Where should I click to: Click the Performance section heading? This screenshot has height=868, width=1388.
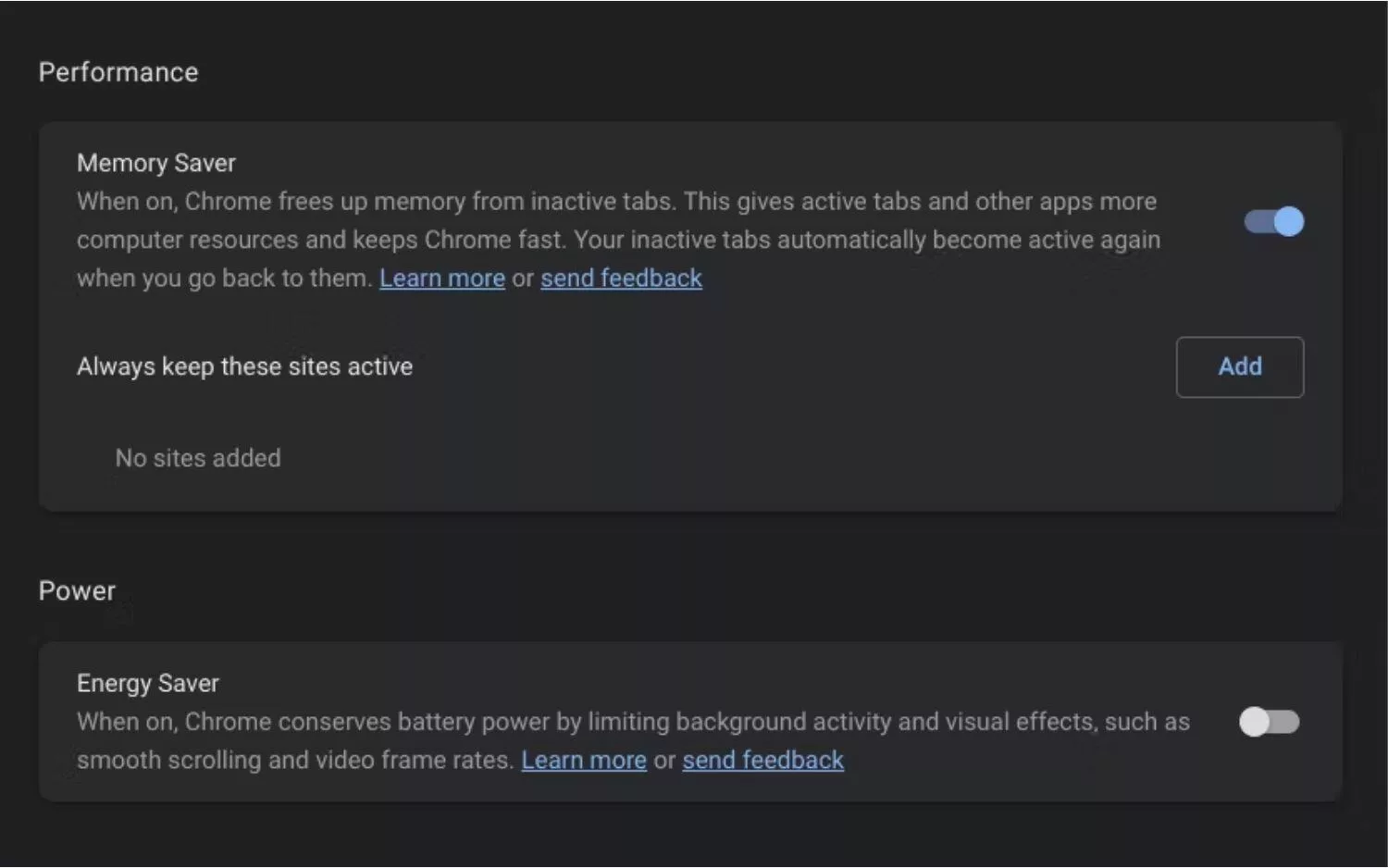pos(118,72)
